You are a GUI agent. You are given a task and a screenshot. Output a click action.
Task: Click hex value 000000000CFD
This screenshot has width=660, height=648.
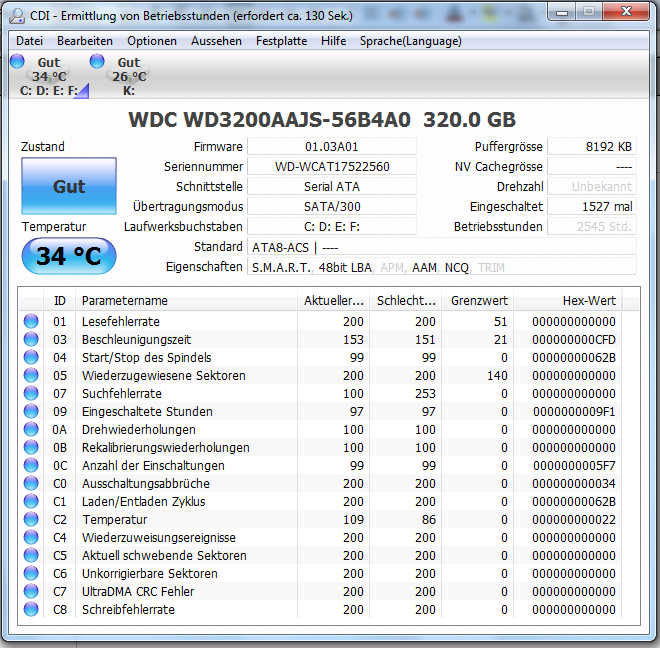point(574,340)
